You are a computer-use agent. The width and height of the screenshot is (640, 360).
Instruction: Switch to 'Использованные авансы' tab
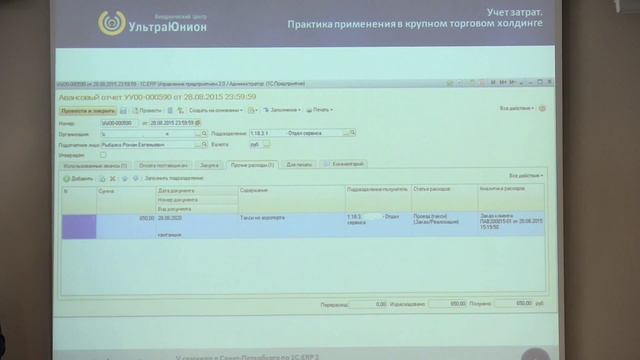pyautogui.click(x=95, y=166)
